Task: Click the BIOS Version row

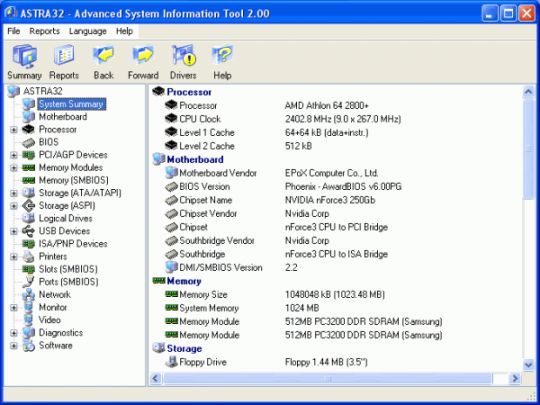Action: [x=283, y=187]
